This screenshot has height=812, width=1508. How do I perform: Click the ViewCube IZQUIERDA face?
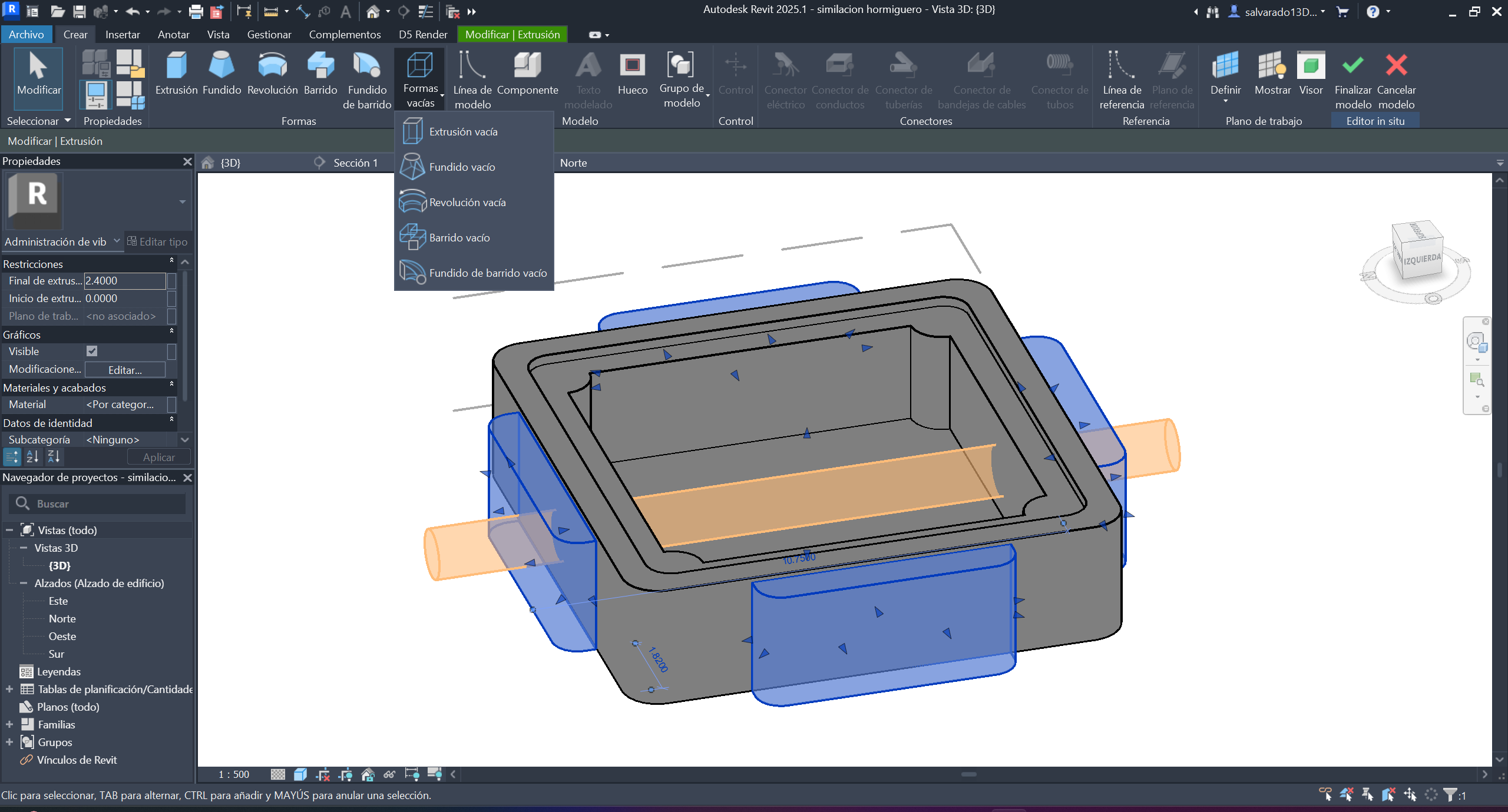point(1421,259)
